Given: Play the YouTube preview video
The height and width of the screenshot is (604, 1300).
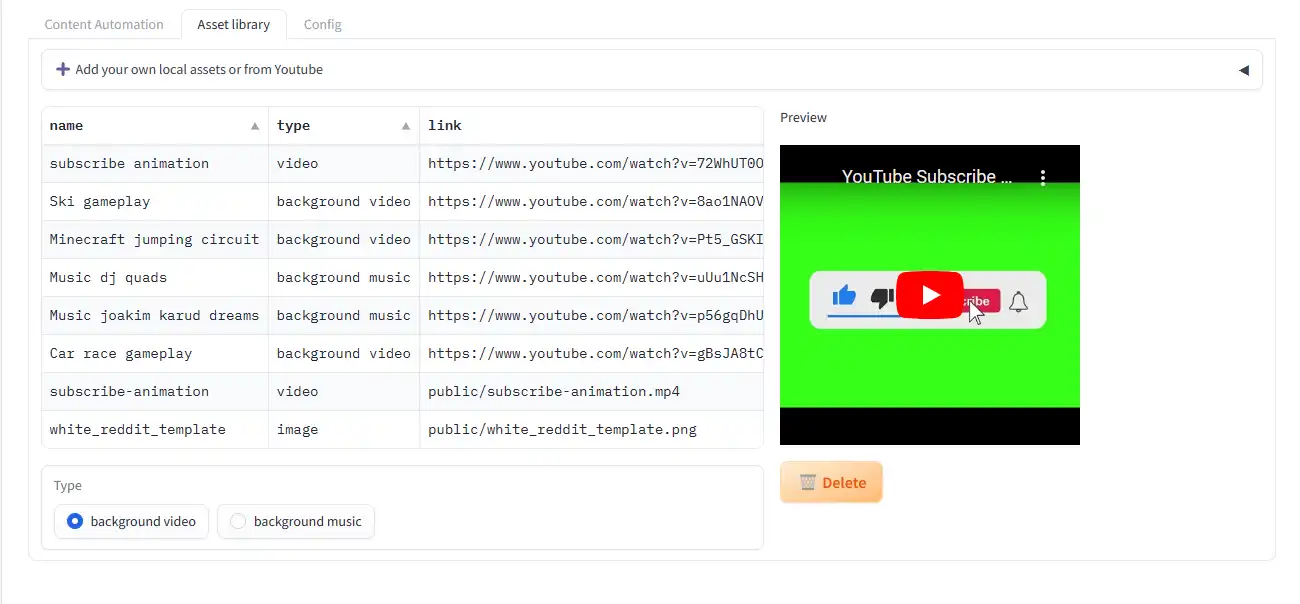Looking at the screenshot, I should (930, 295).
